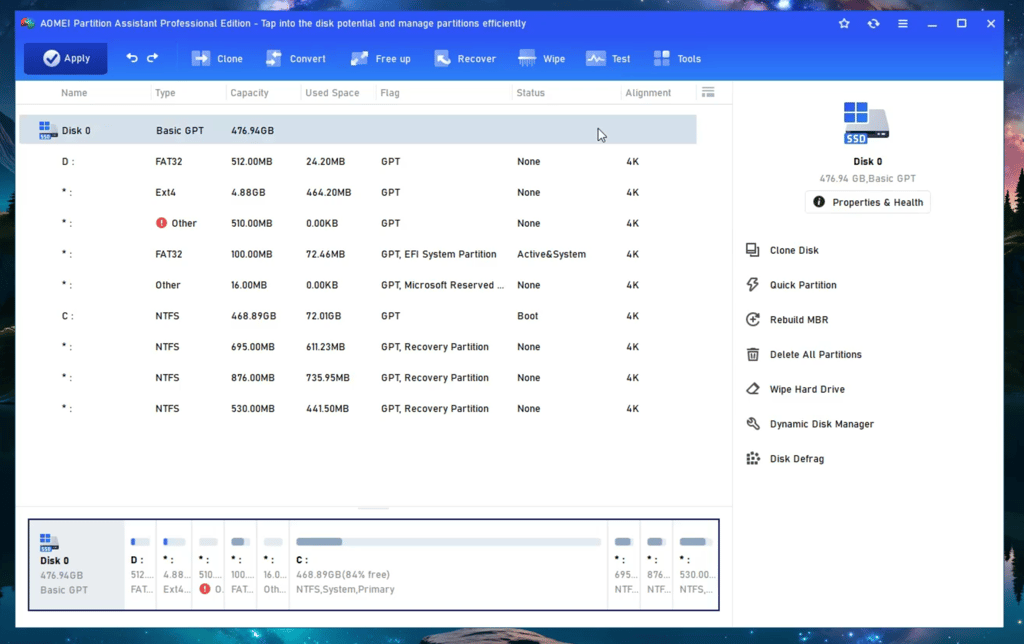The width and height of the screenshot is (1024, 644).
Task: Select the C: NTFS partition row
Action: click(358, 315)
